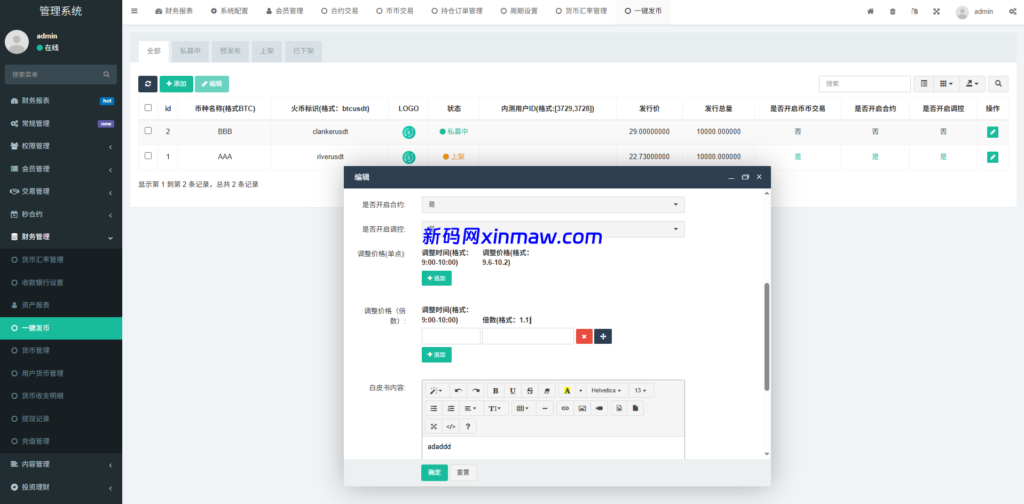The width and height of the screenshot is (1024, 504).
Task: Expand the 会员管理 sidebar menu
Action: point(61,169)
